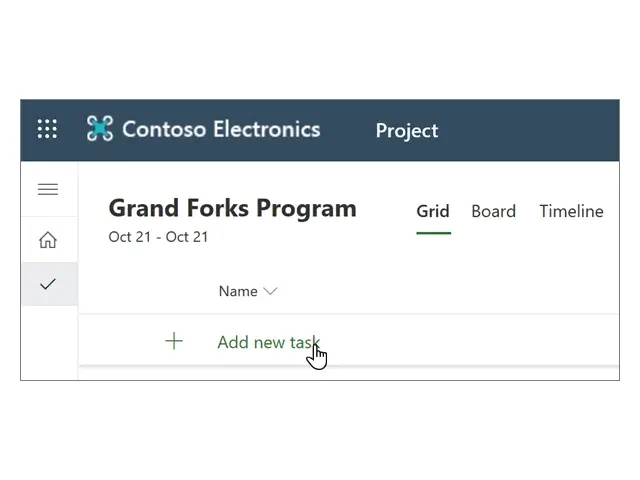Viewport: 640px width, 480px height.
Task: Switch to the Grid view tab
Action: tap(433, 211)
